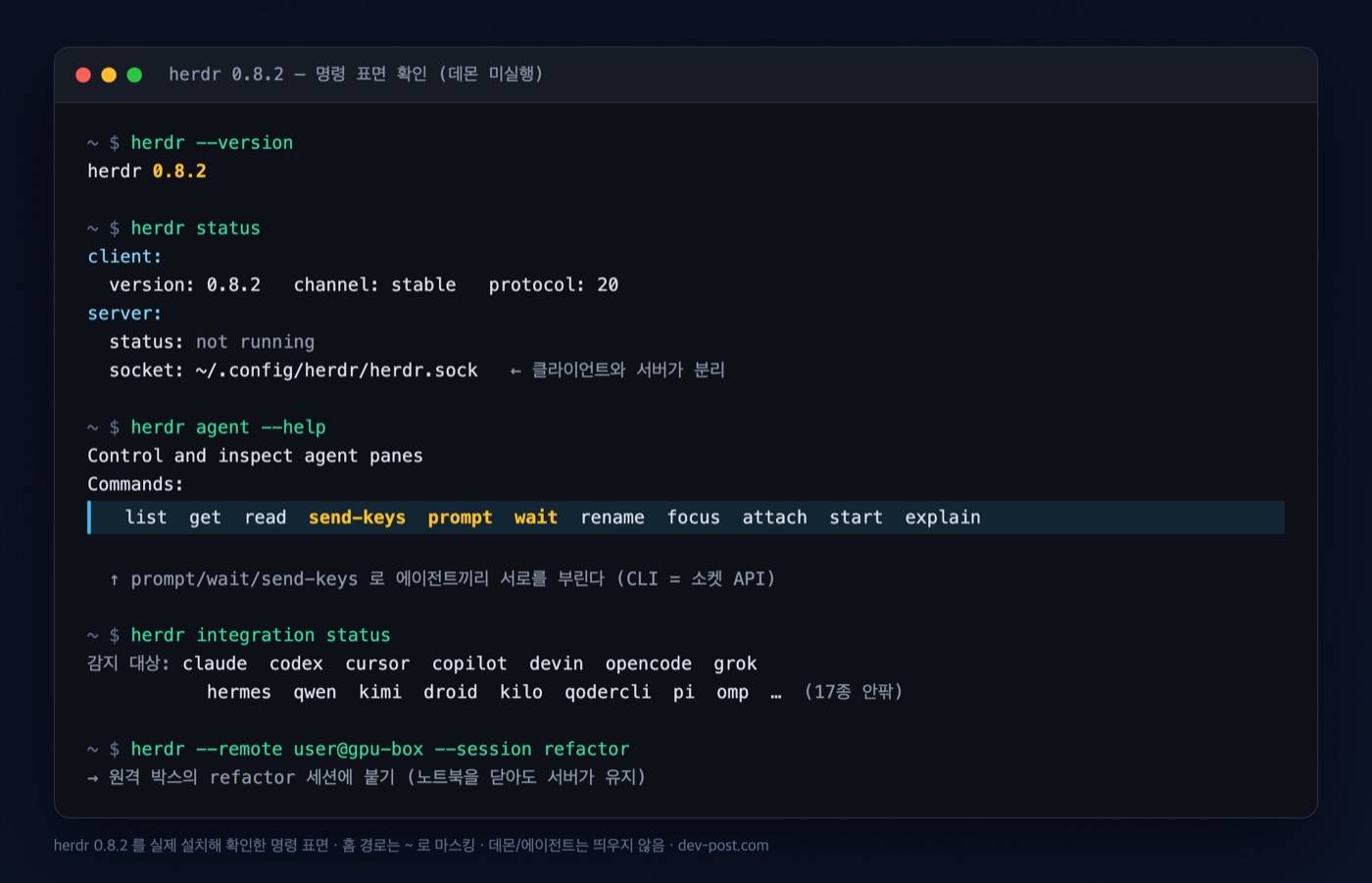Viewport: 1372px width, 883px height.
Task: Click the yellow version number 0.8.2 output
Action: [179, 172]
